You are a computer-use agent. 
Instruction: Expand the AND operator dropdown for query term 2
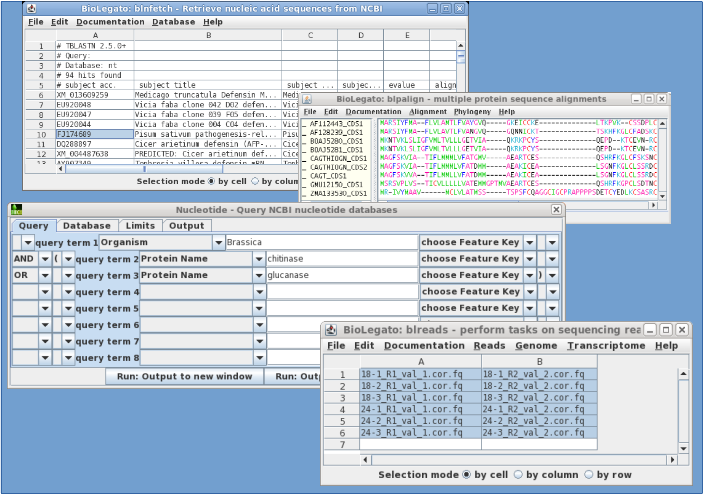coord(44,259)
